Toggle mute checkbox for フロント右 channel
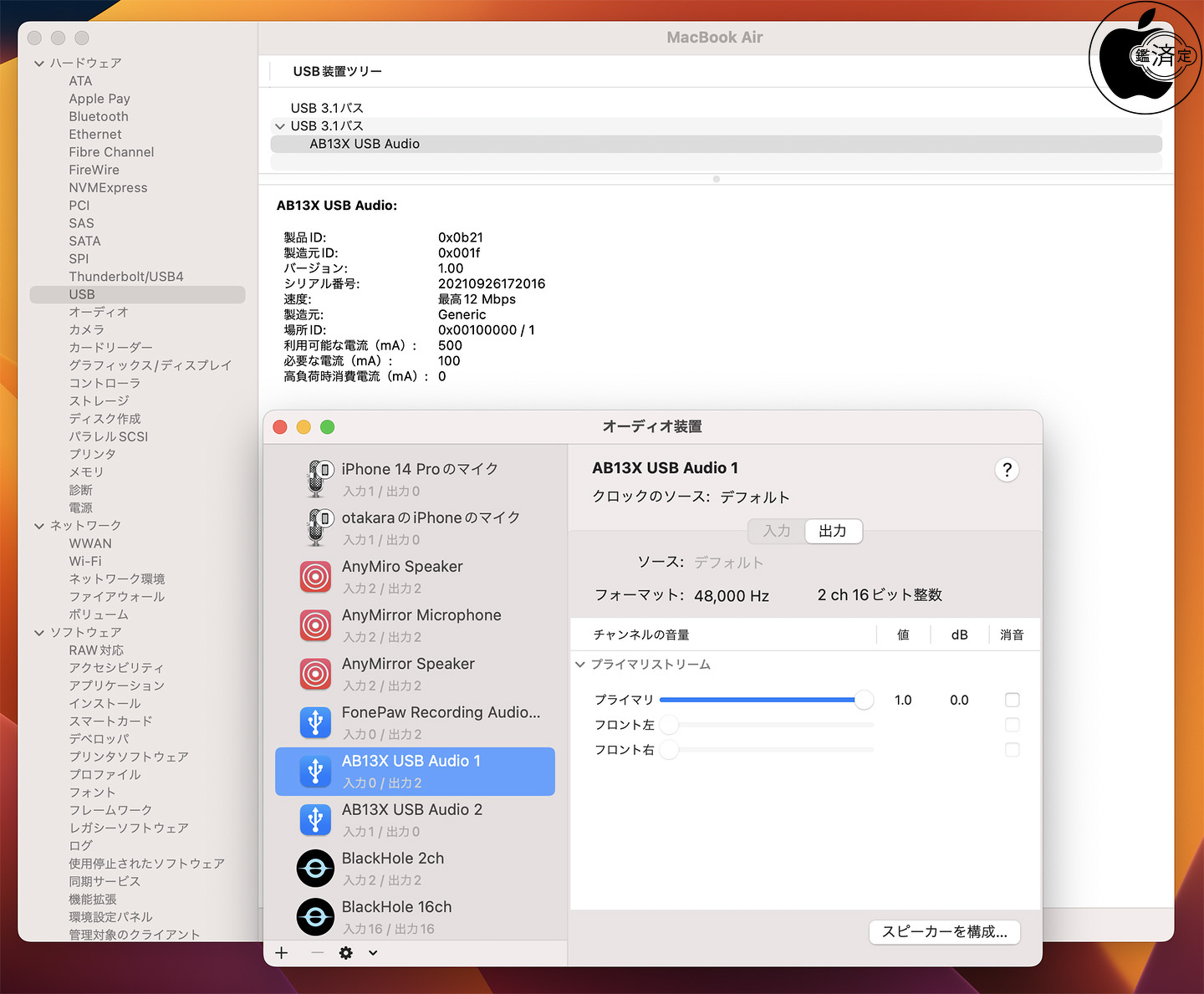The image size is (1204, 994). (x=1012, y=750)
